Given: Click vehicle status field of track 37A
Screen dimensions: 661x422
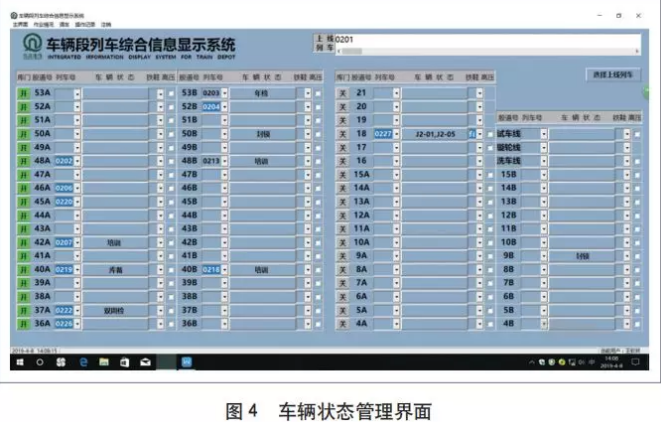Looking at the screenshot, I should pyautogui.click(x=116, y=311).
